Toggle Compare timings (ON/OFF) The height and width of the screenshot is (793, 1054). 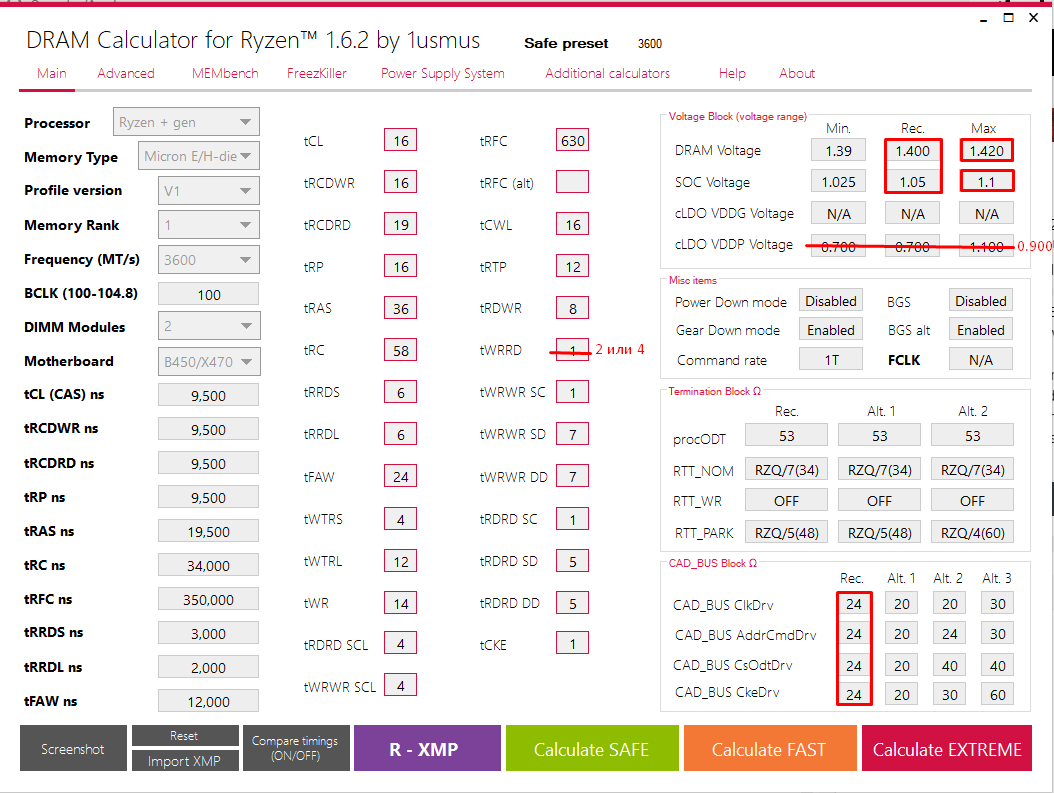295,748
